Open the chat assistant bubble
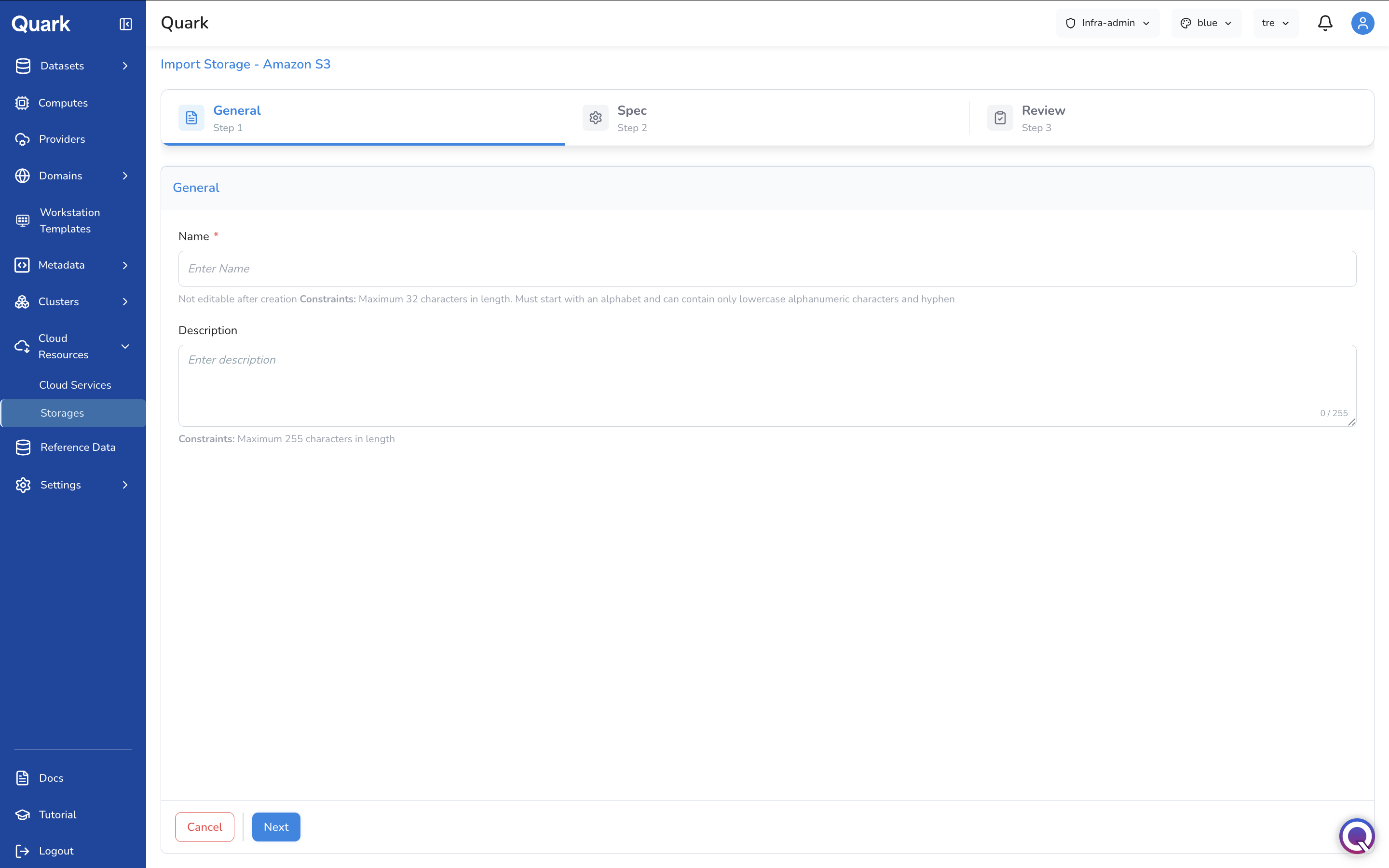 click(1357, 836)
